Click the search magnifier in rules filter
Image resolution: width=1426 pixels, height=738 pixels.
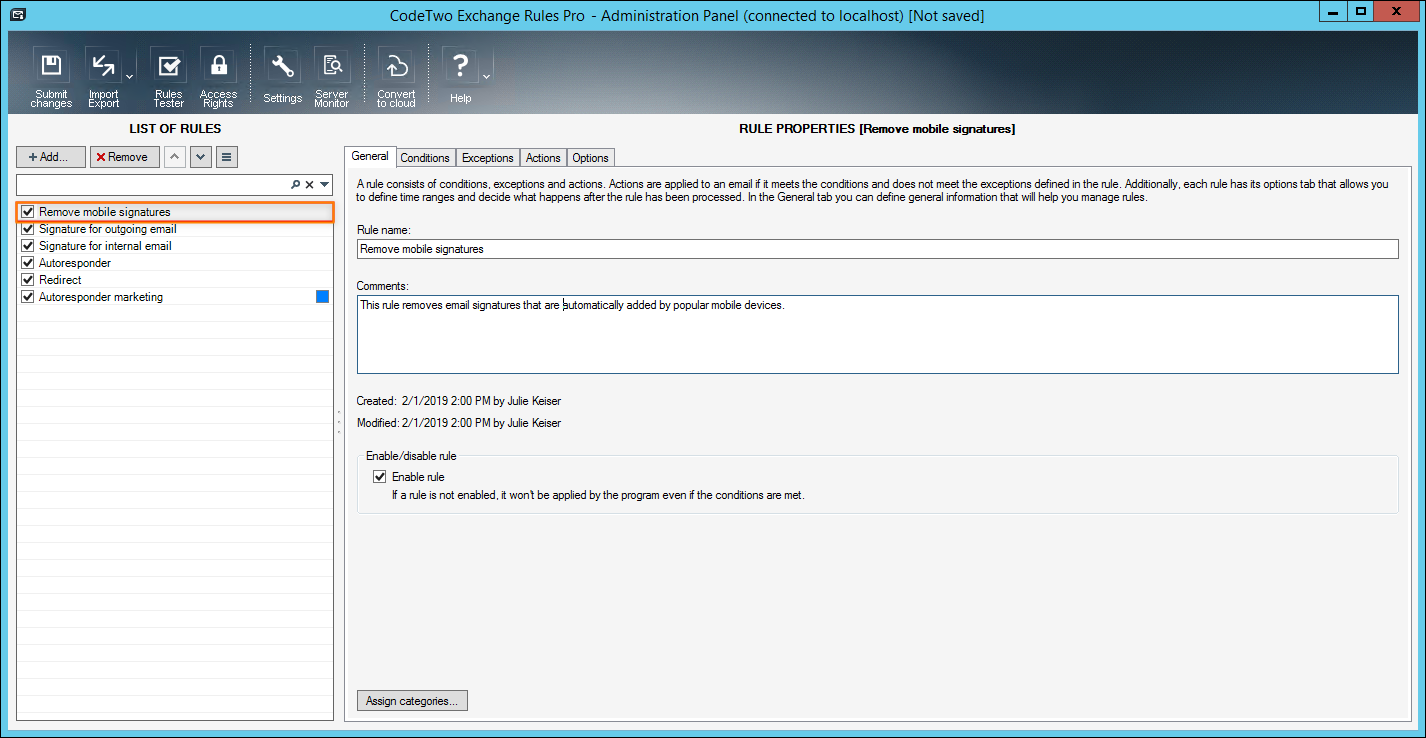pos(295,185)
